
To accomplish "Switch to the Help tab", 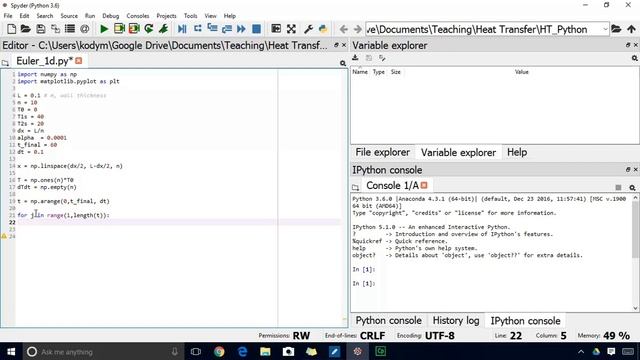I will pyautogui.click(x=517, y=152).
